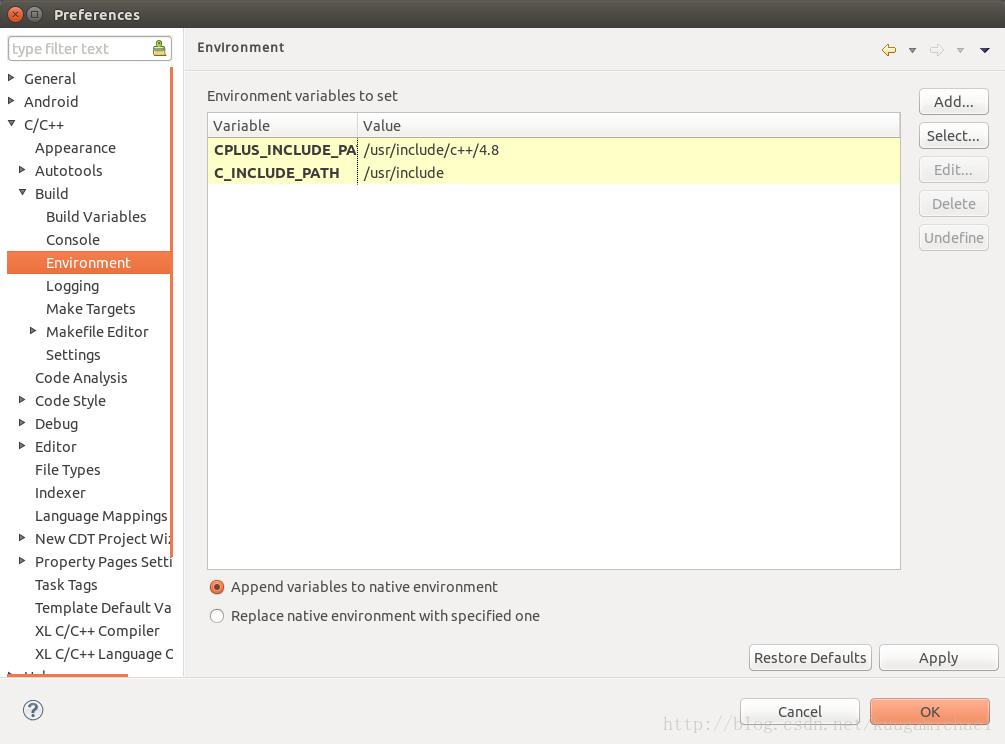Sort by the Variable column header

(x=283, y=126)
